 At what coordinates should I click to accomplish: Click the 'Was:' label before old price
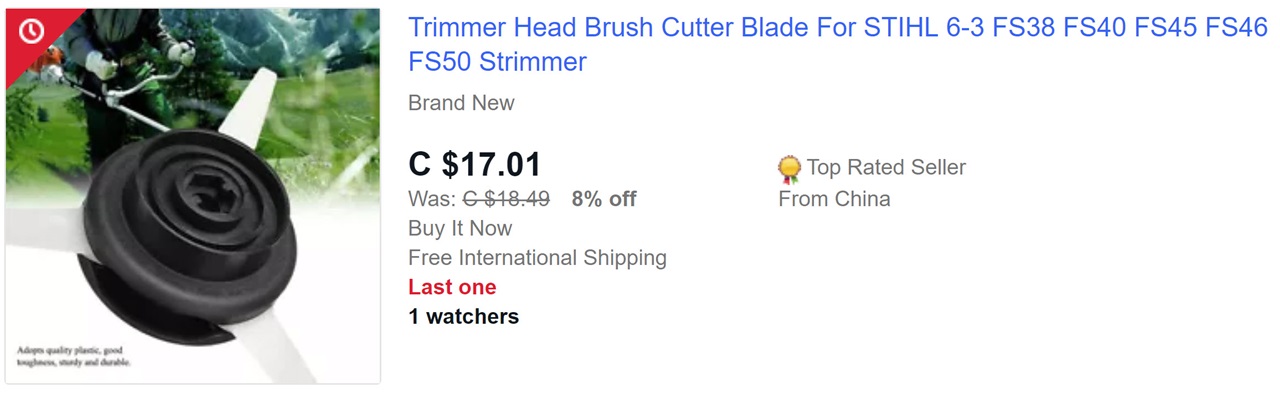tap(432, 199)
